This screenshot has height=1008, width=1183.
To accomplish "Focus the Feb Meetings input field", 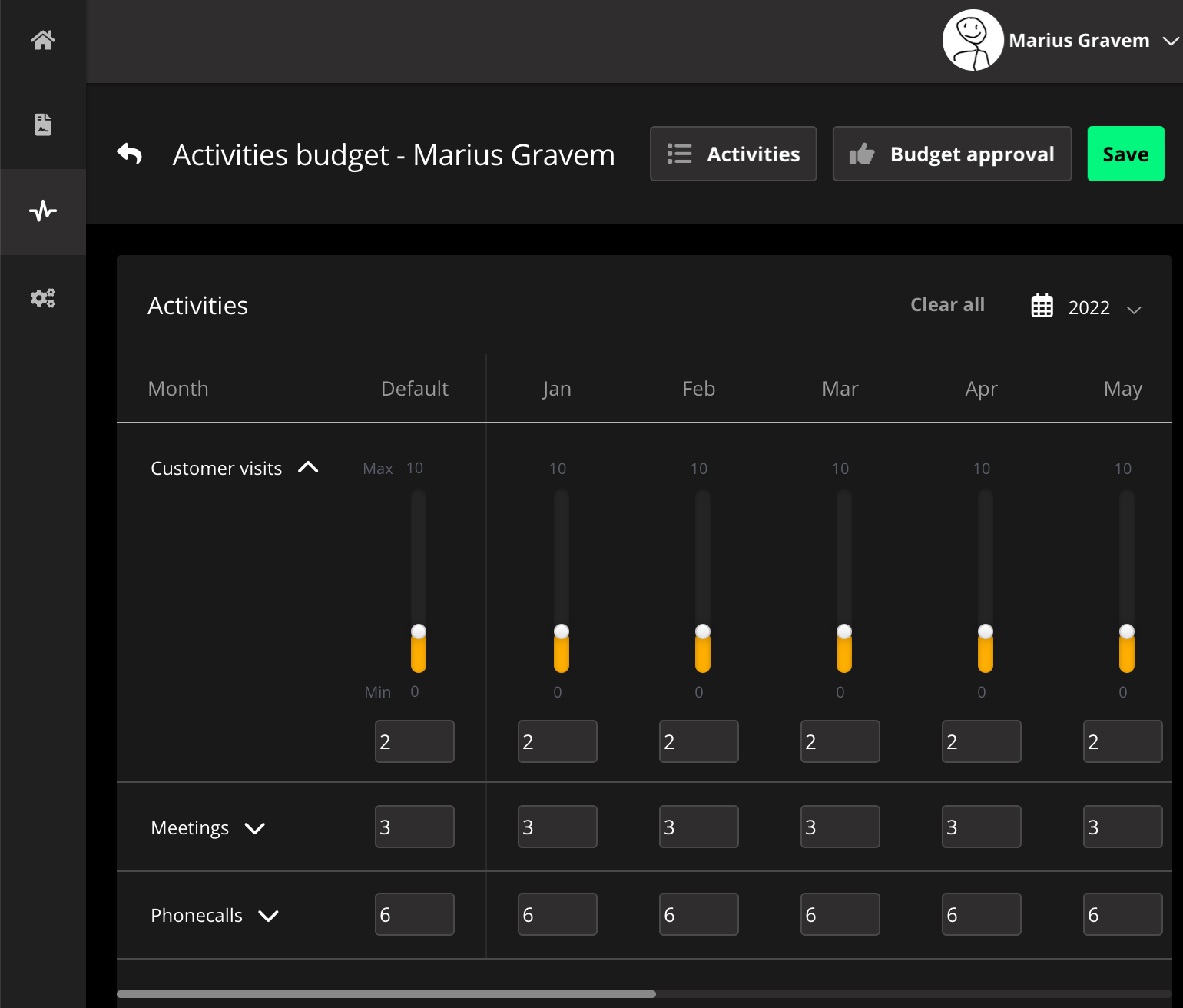I will (x=698, y=827).
